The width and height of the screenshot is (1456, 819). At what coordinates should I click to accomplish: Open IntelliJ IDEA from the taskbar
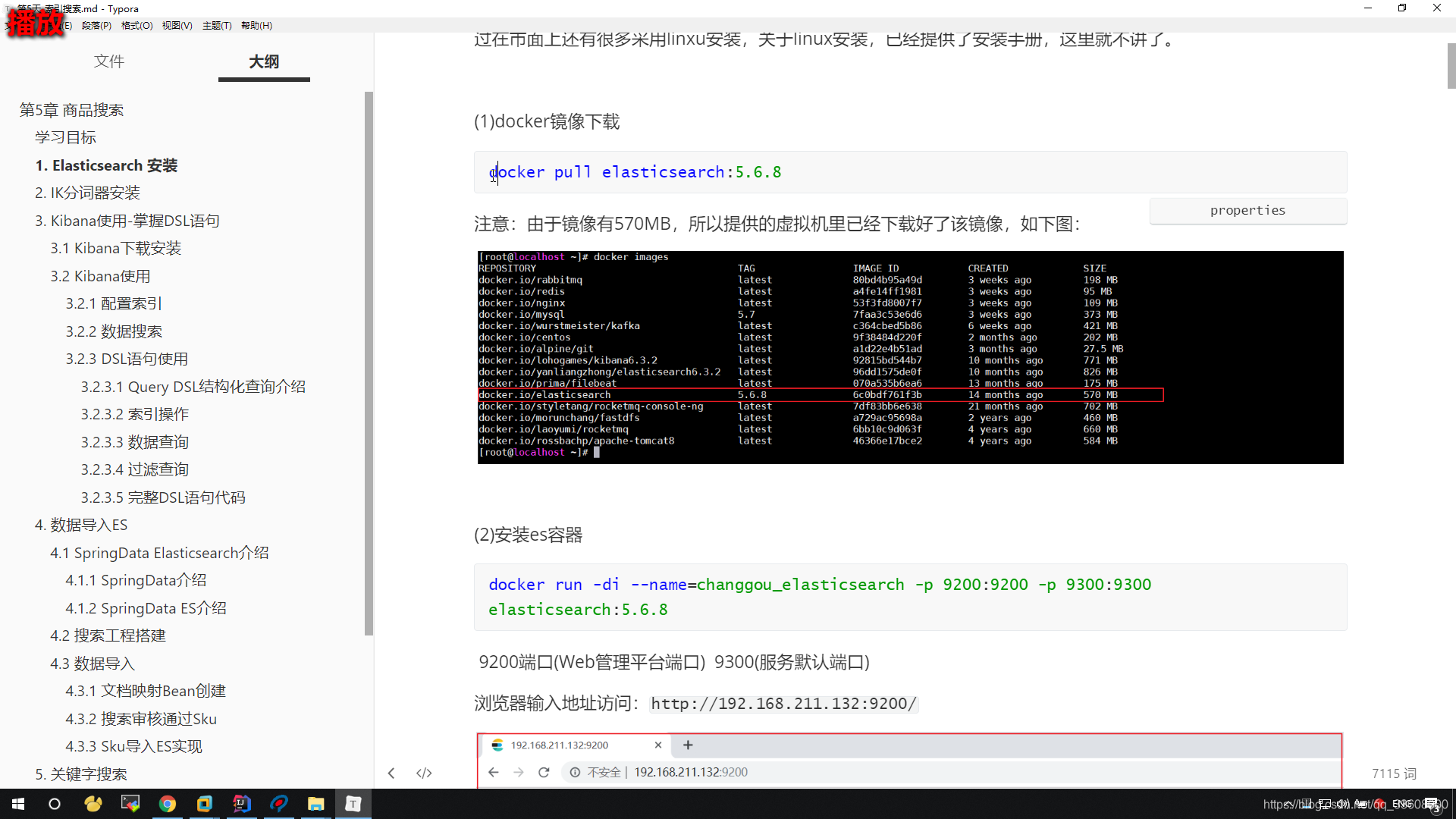[x=242, y=804]
